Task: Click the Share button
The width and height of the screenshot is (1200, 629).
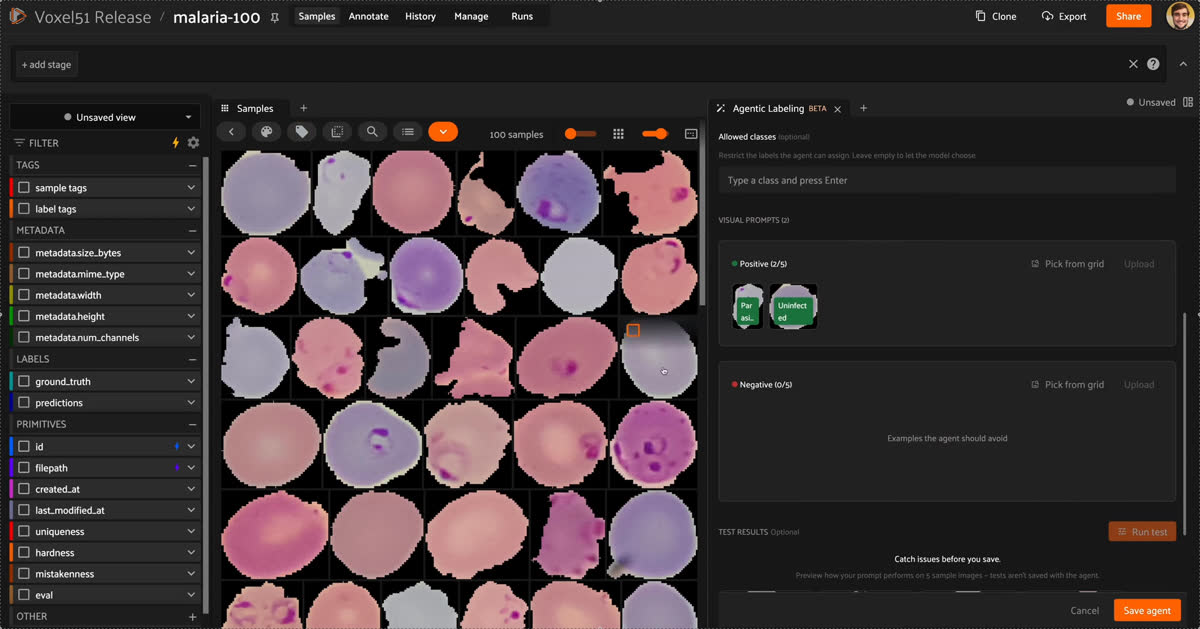Action: [x=1128, y=16]
